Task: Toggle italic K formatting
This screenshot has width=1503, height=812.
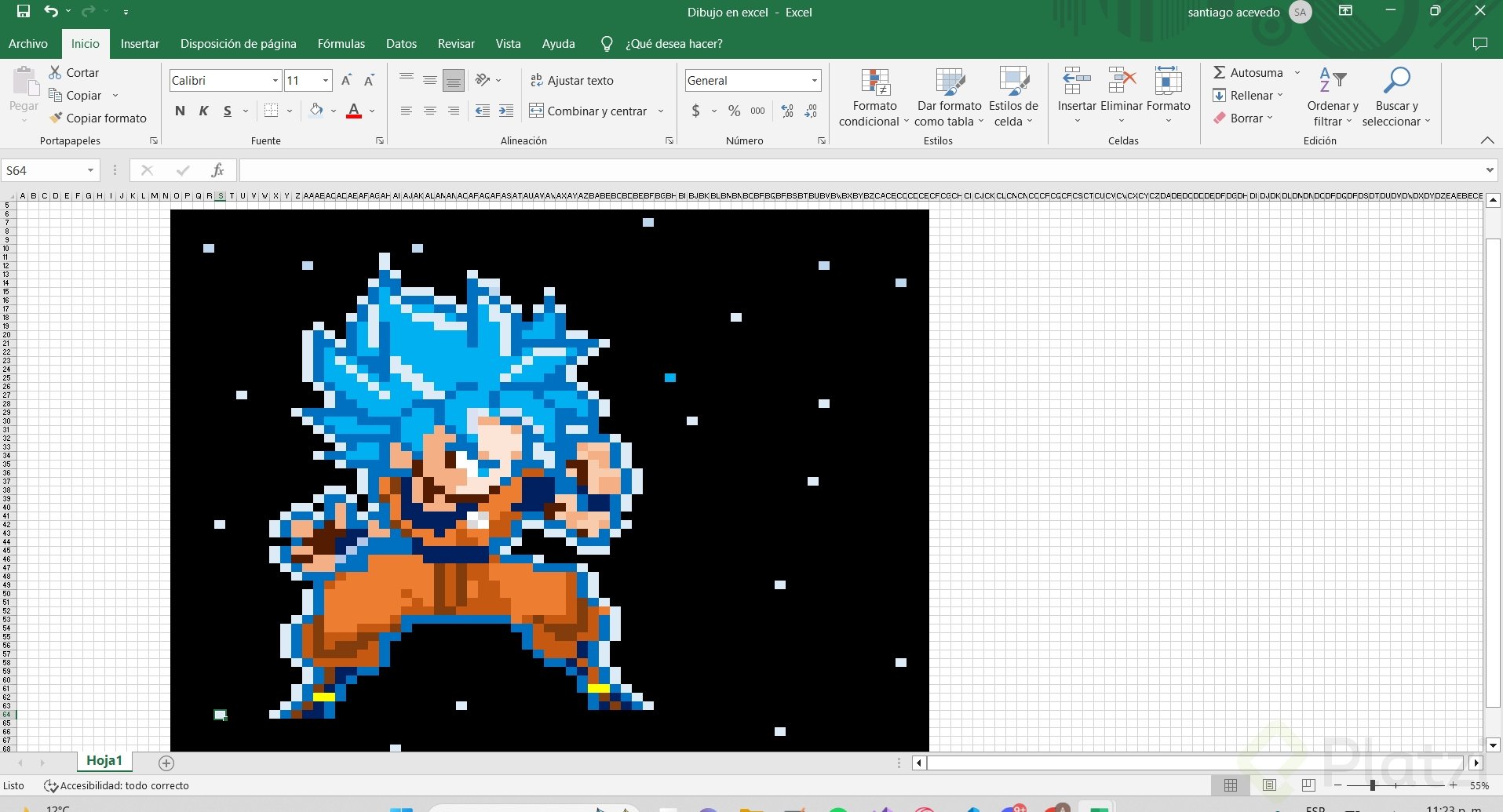Action: pos(203,111)
